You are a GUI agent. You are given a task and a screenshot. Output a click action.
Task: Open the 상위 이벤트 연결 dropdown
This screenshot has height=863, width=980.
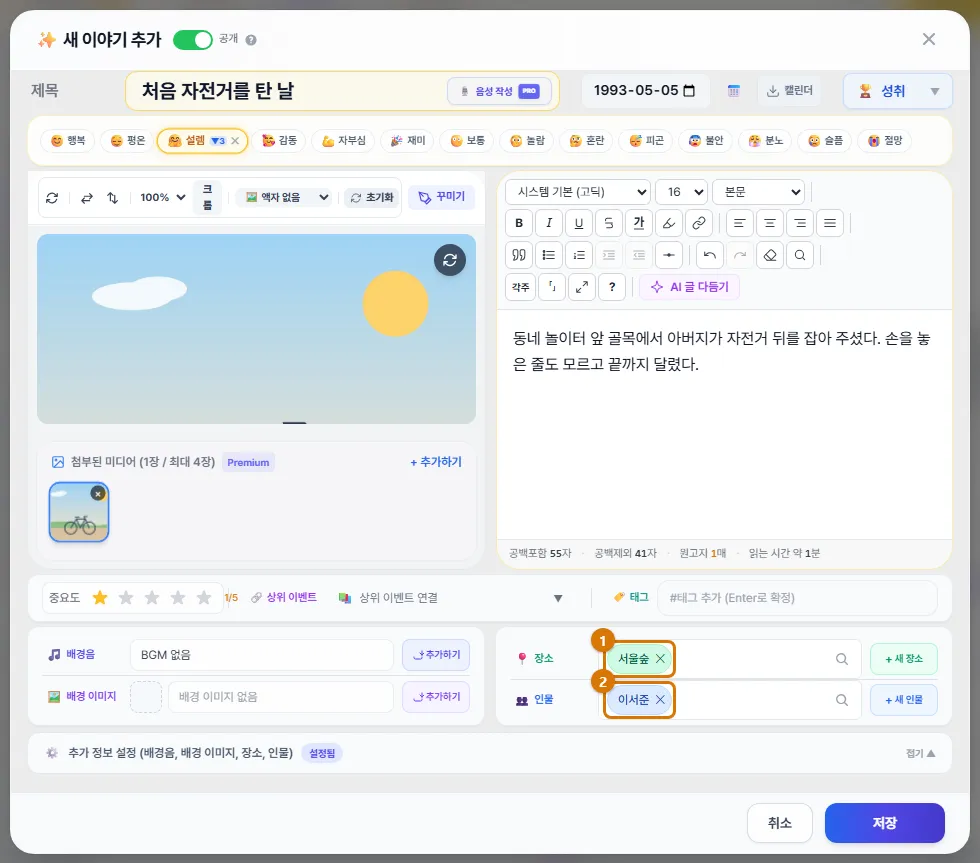tap(450, 598)
